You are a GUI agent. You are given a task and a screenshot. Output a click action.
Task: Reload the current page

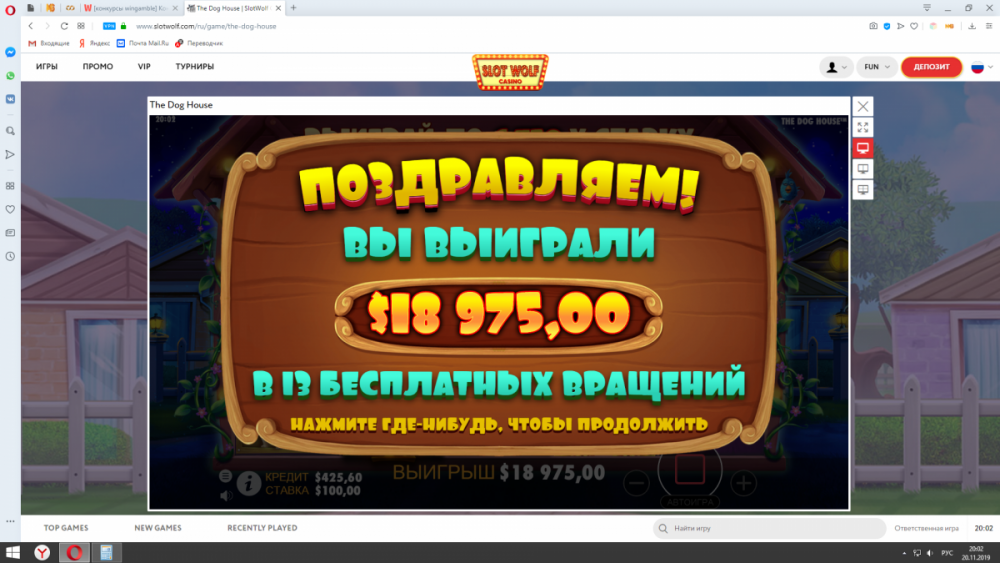coord(64,26)
